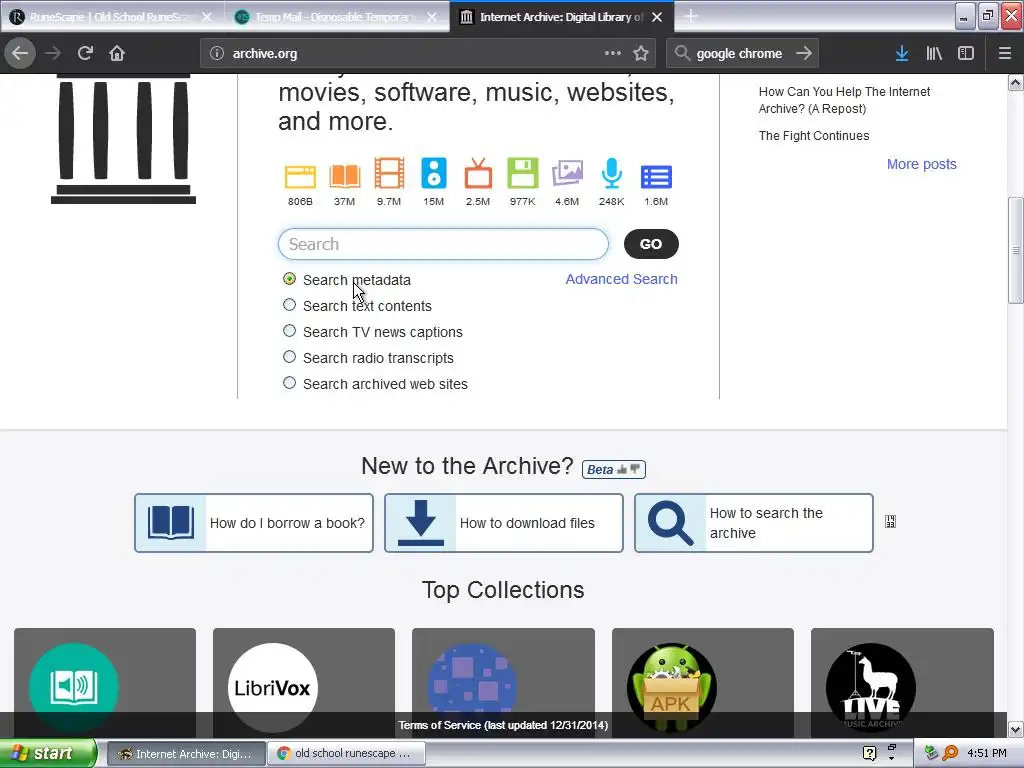The height and width of the screenshot is (768, 1024).
Task: Open the Live Music Archive thumbnail
Action: pos(902,683)
